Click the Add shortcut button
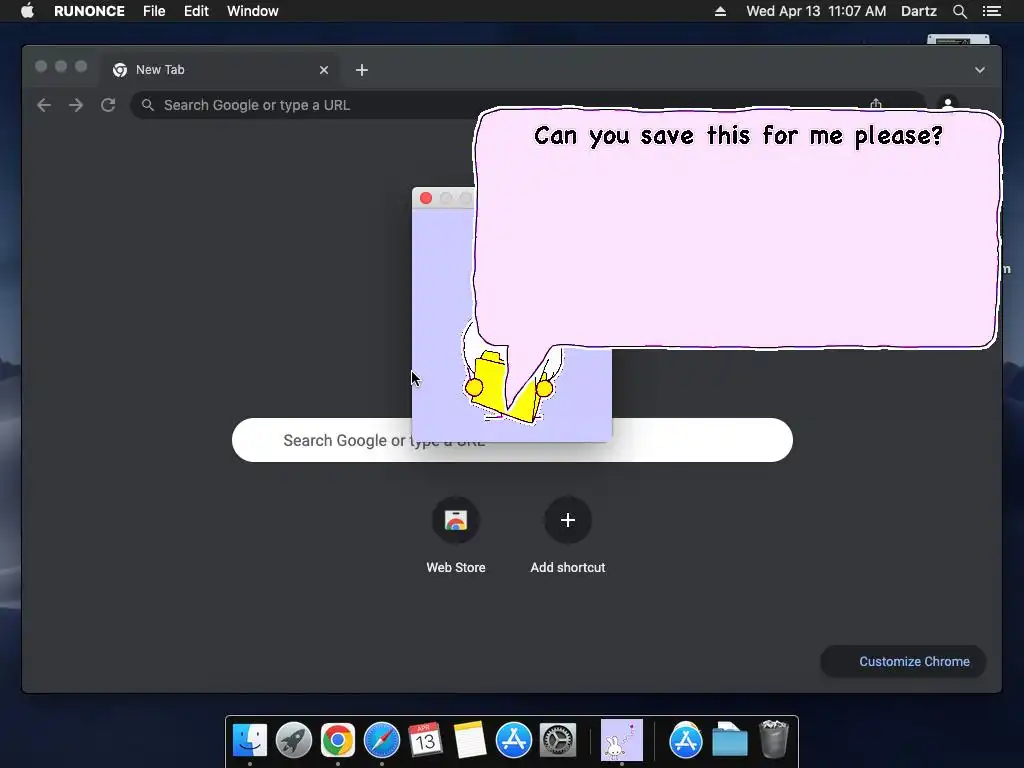 pyautogui.click(x=568, y=536)
